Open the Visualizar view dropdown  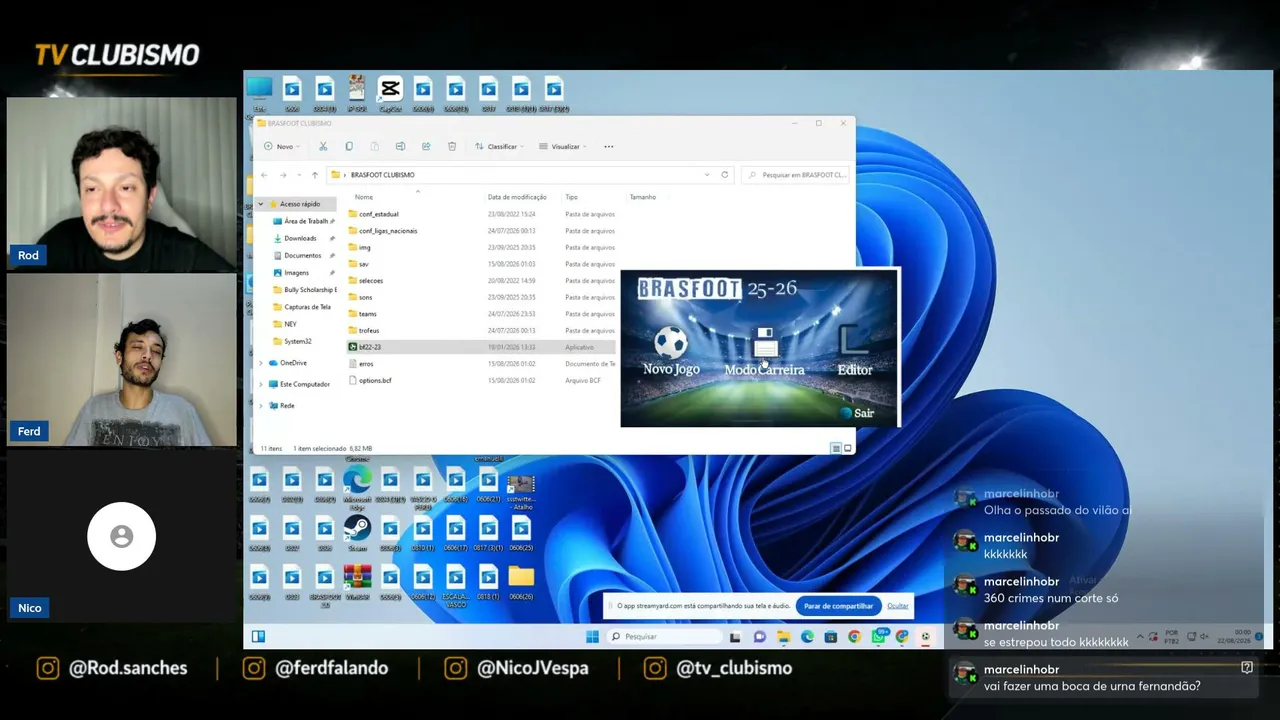pos(563,146)
